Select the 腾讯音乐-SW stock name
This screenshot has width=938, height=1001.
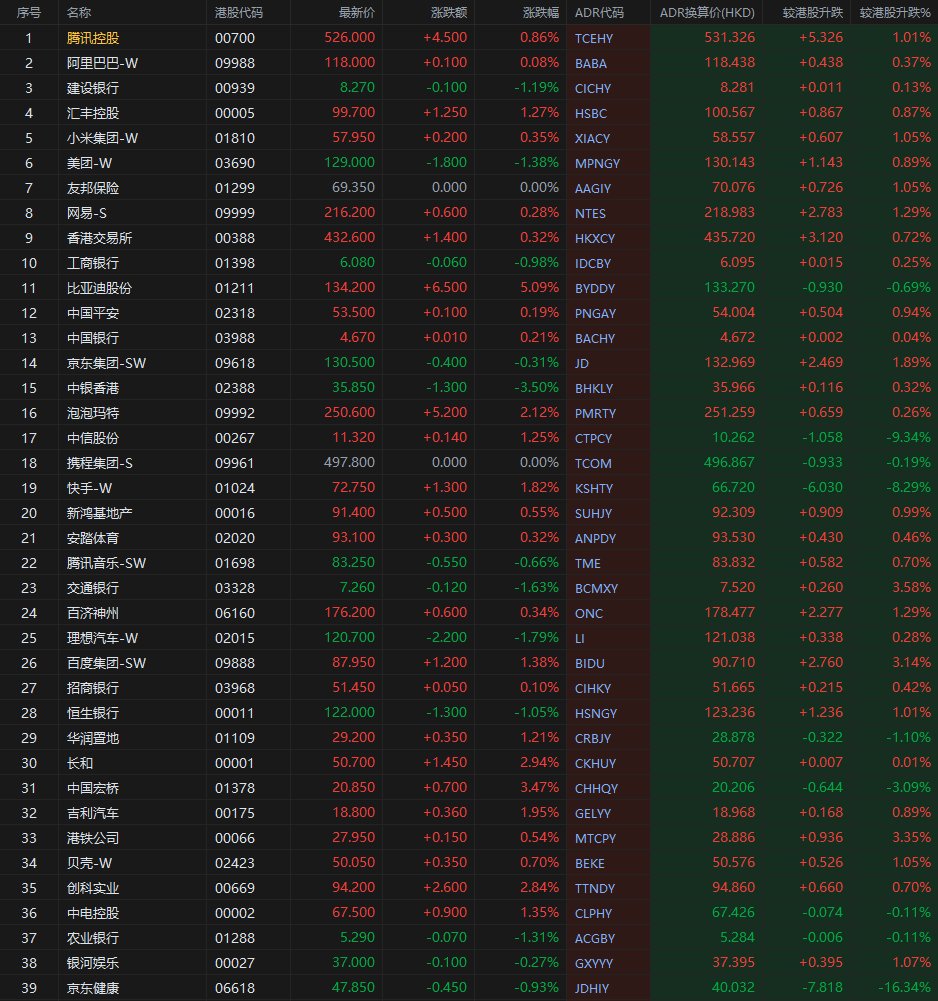click(x=106, y=563)
